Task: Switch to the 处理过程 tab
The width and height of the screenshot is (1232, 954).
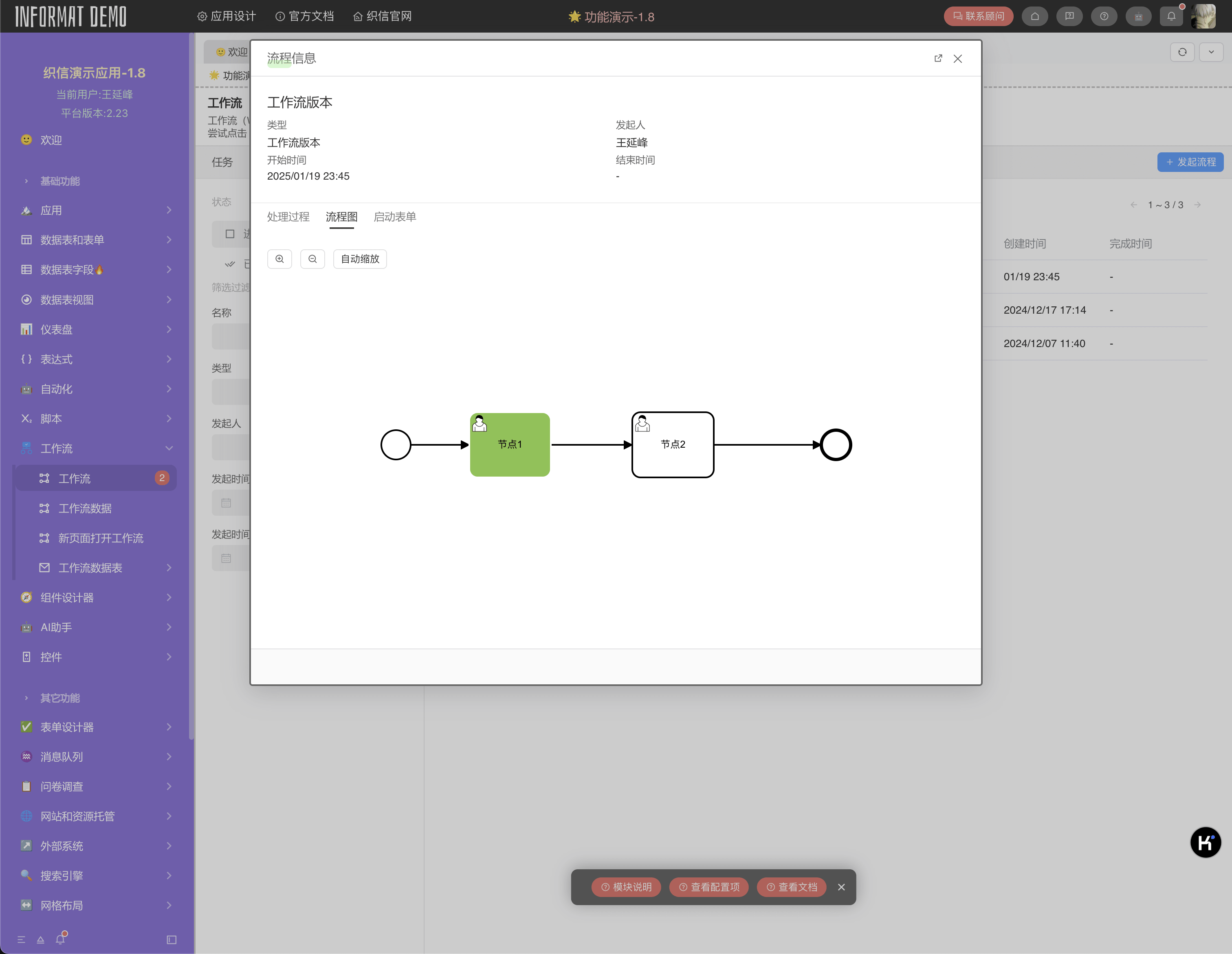Action: click(288, 217)
